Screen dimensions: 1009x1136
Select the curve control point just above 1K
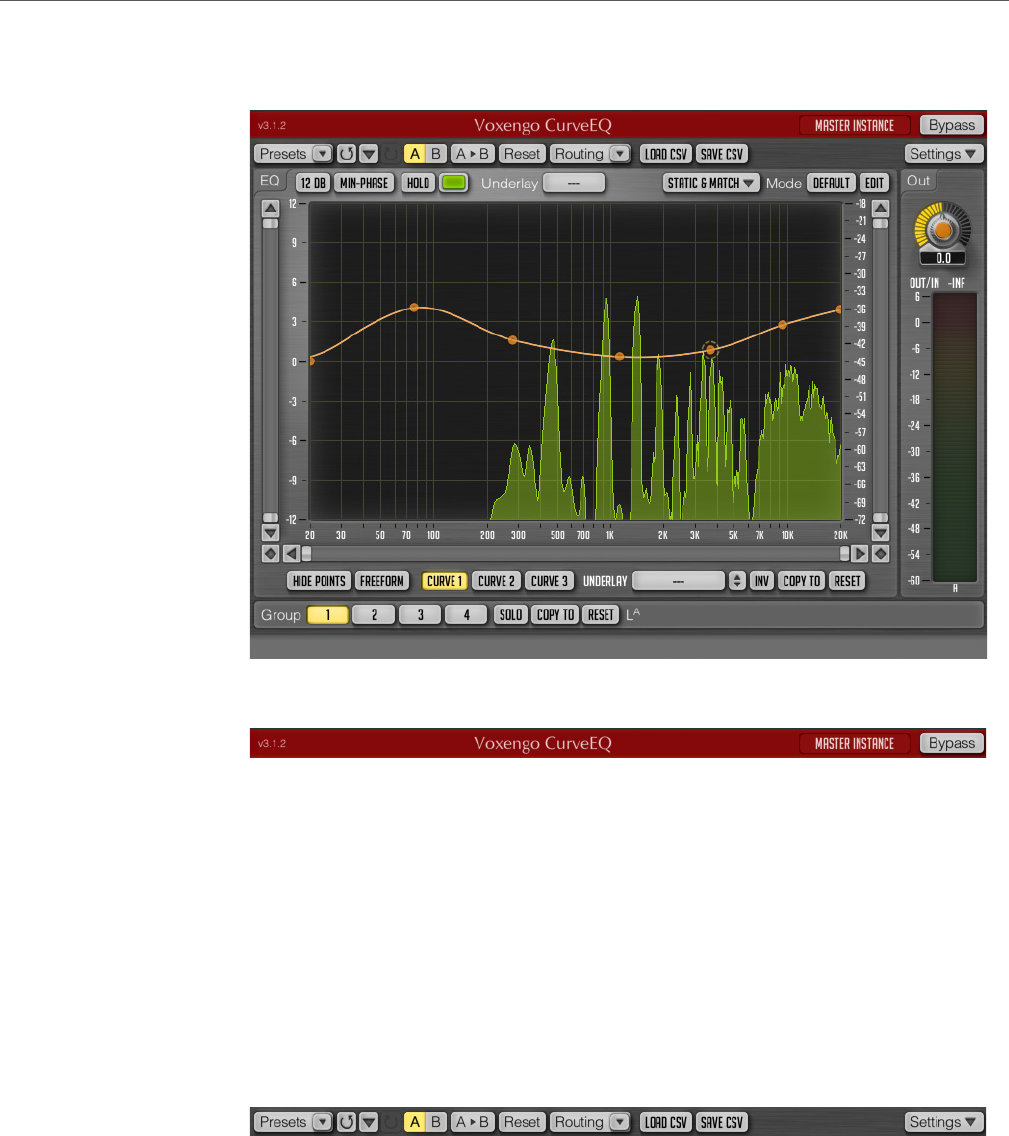pyautogui.click(x=619, y=356)
